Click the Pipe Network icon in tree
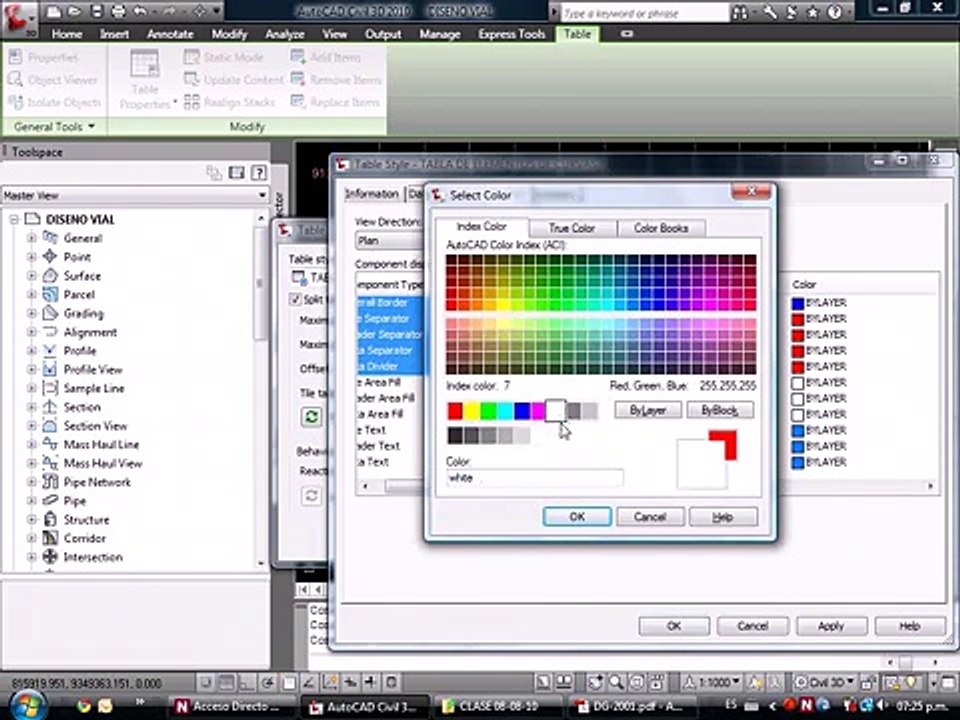Viewport: 960px width, 720px height. tap(50, 482)
